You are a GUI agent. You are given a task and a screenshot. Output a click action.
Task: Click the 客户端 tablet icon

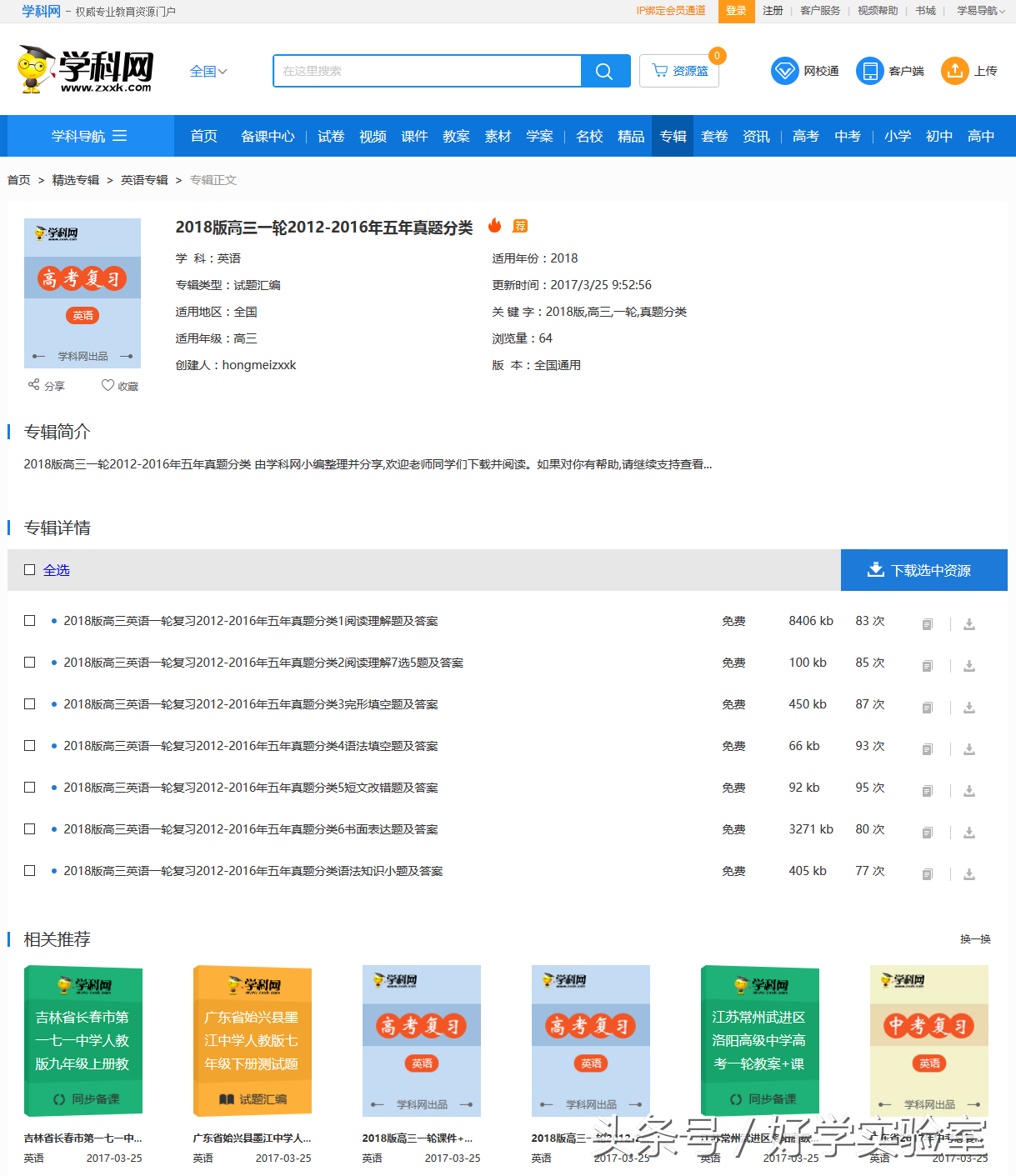870,71
